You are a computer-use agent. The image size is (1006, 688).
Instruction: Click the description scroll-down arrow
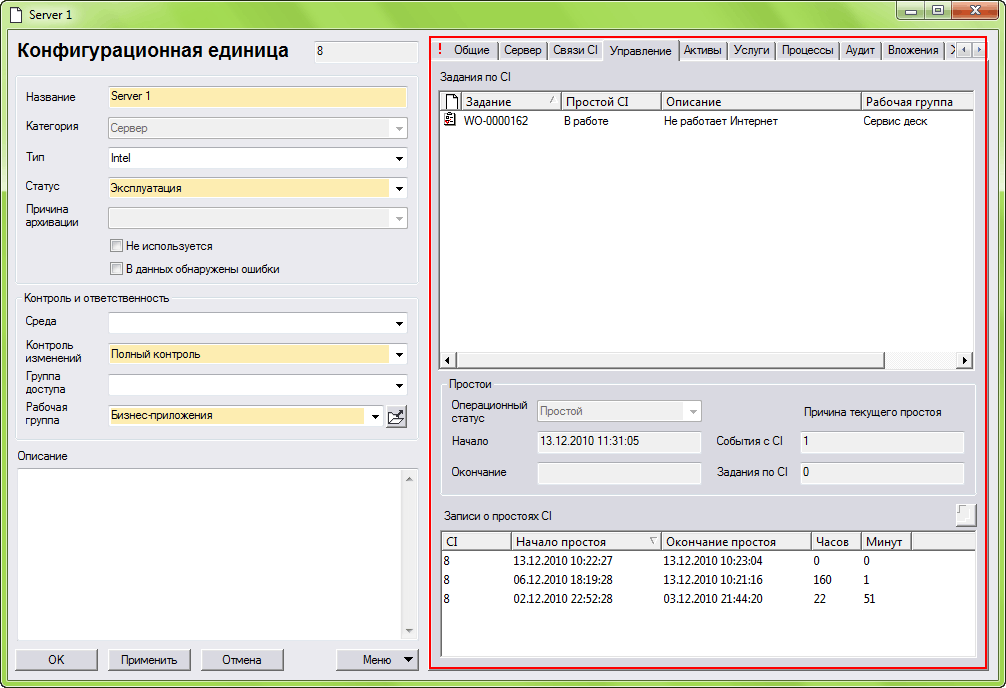coord(409,632)
